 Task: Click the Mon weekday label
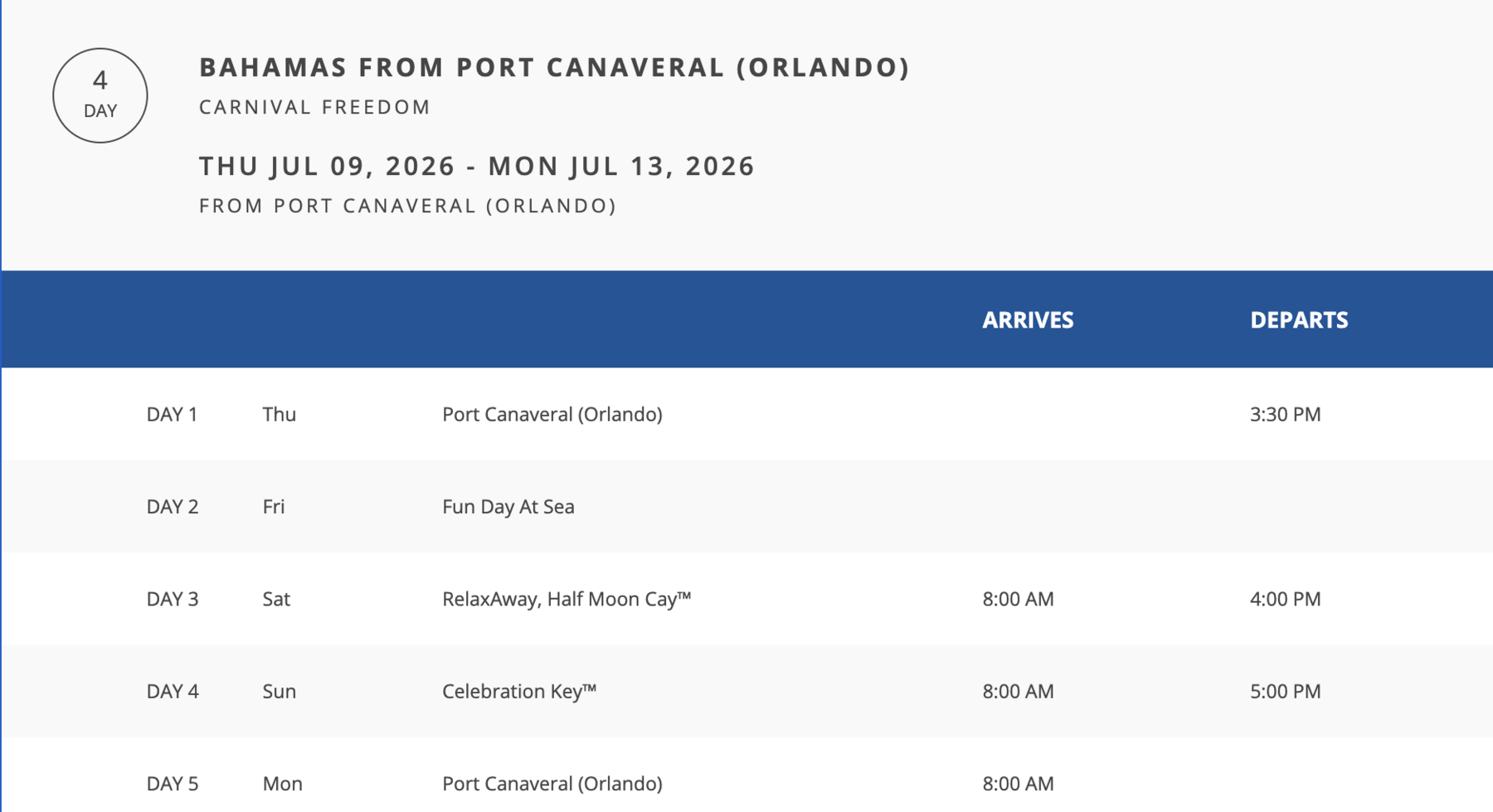point(282,784)
